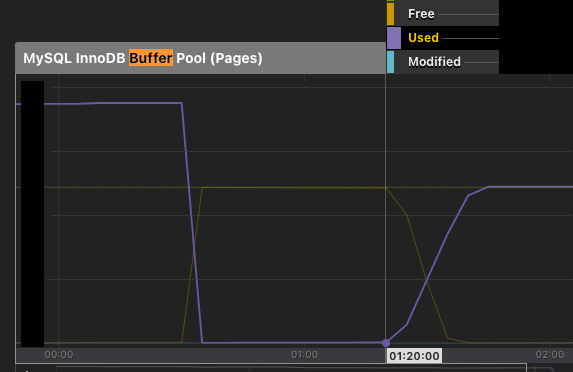Click the purple Used color swatch

coord(394,38)
